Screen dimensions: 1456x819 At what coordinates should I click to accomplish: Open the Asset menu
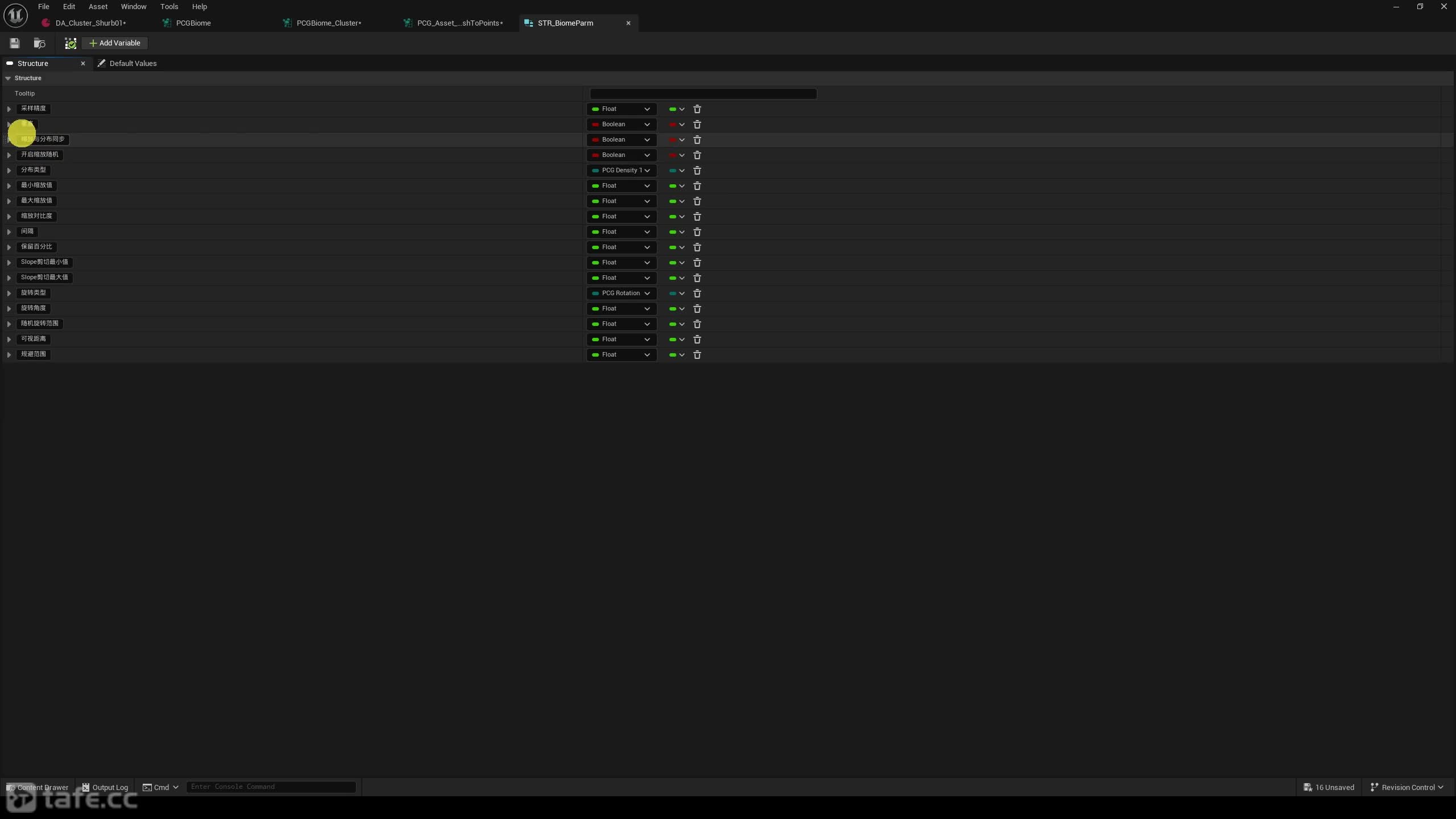(98, 7)
